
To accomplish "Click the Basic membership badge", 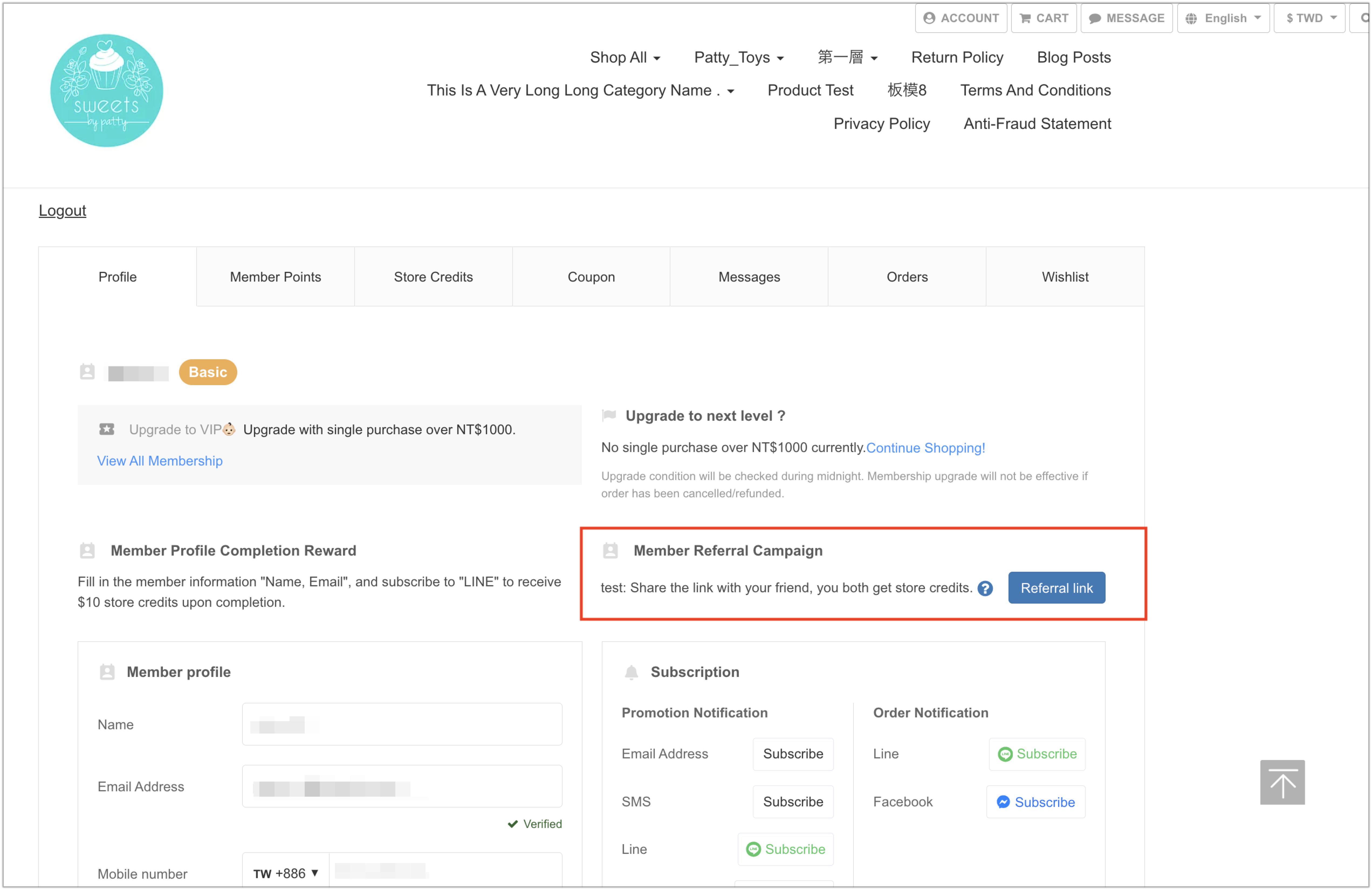I will 208,372.
